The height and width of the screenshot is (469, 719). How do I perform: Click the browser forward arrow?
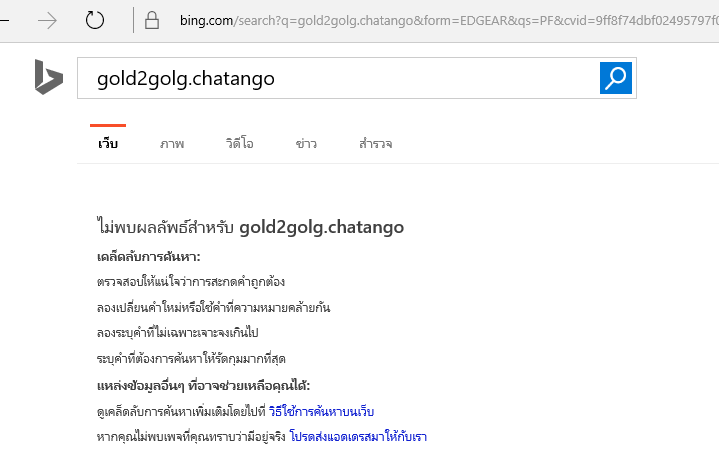(x=47, y=20)
